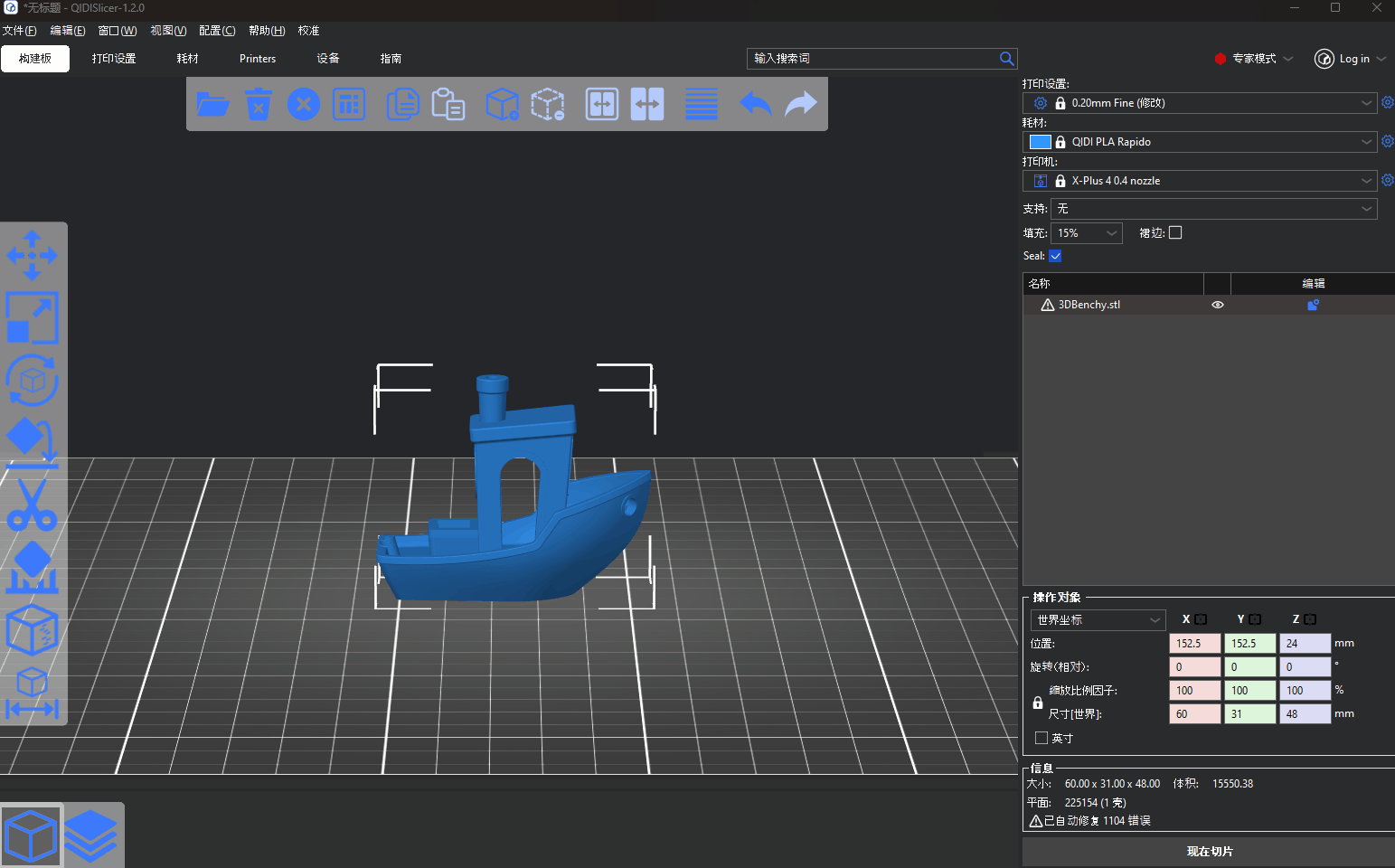Viewport: 1395px width, 868px height.
Task: Add an instance using cube-plus icon
Action: pos(502,104)
